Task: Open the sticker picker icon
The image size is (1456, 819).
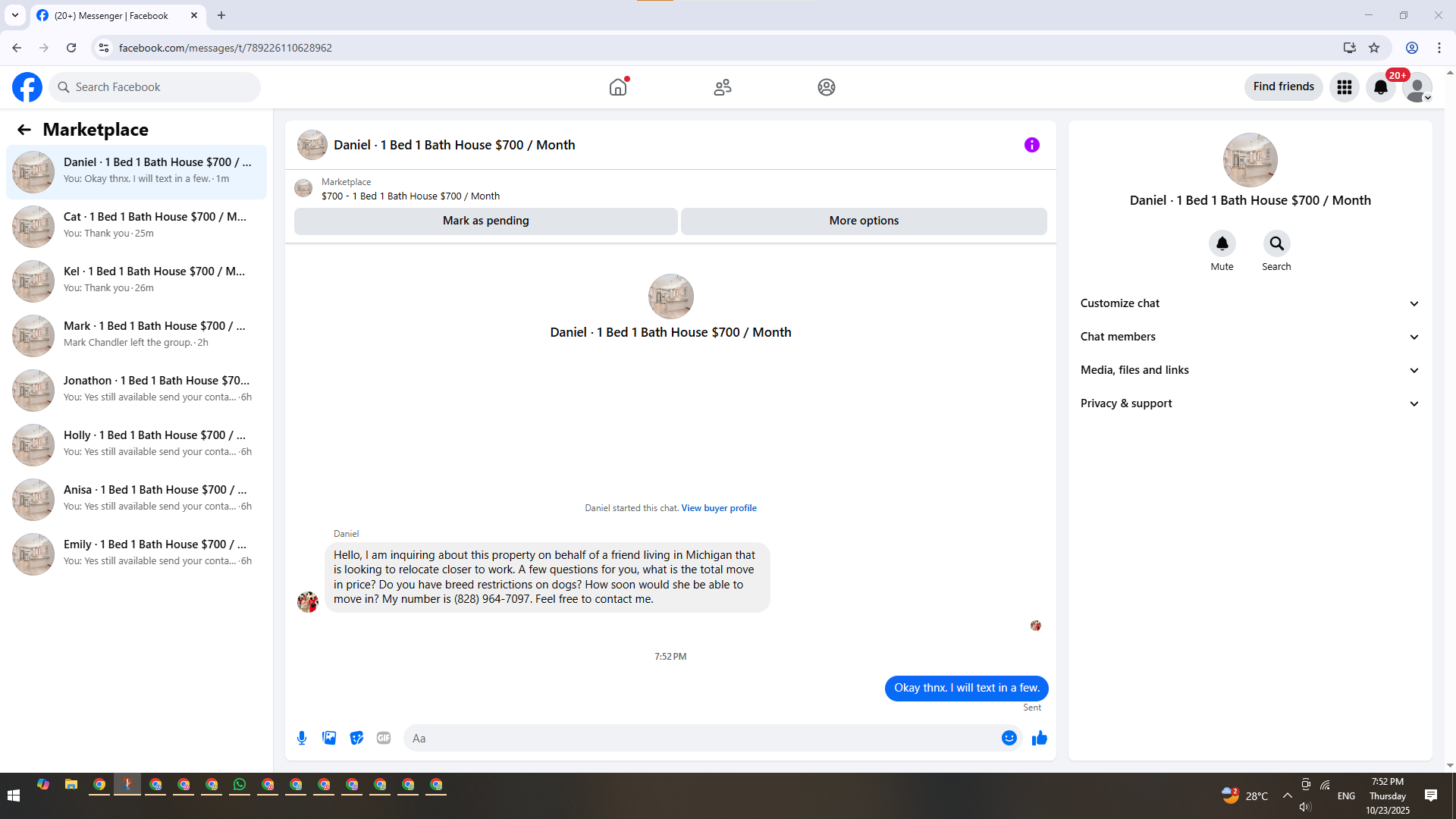Action: coord(356,738)
